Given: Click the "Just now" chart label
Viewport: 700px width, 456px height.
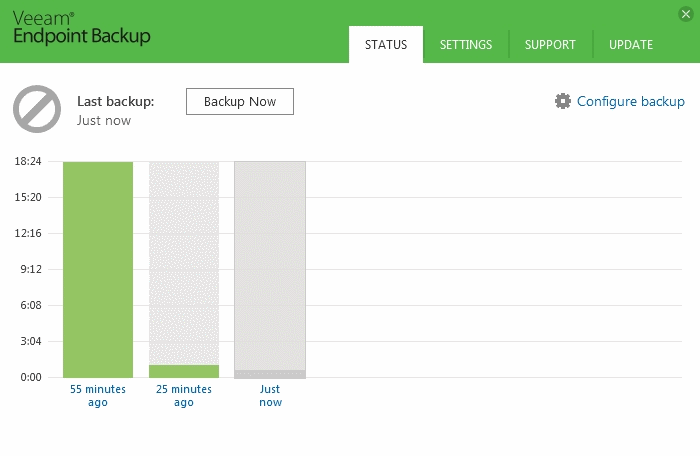Looking at the screenshot, I should tap(270, 395).
